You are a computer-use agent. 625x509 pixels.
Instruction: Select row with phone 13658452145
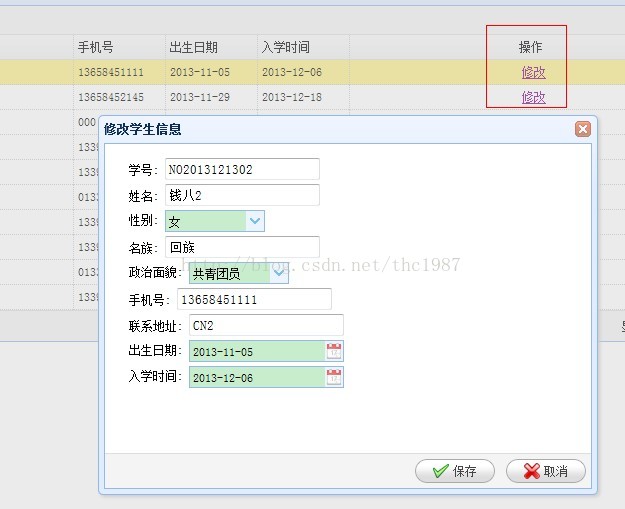coord(111,97)
